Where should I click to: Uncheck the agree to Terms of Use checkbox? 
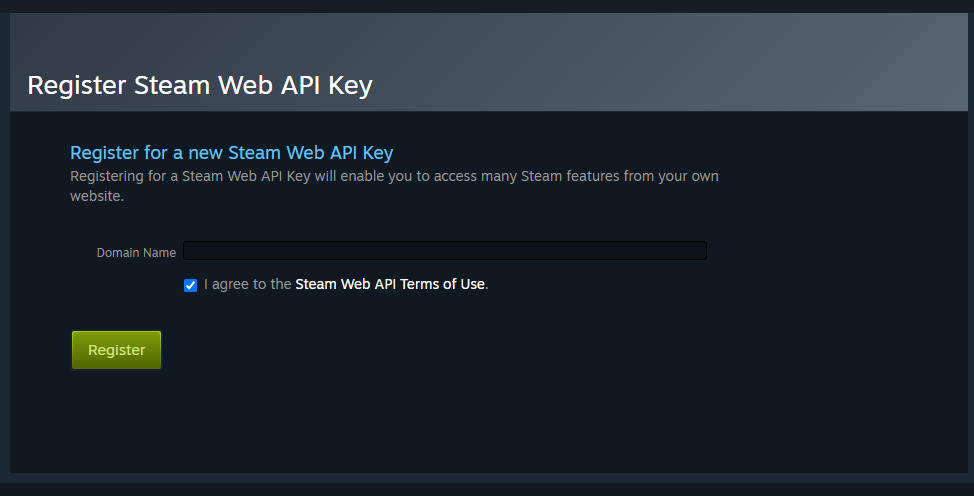click(191, 285)
